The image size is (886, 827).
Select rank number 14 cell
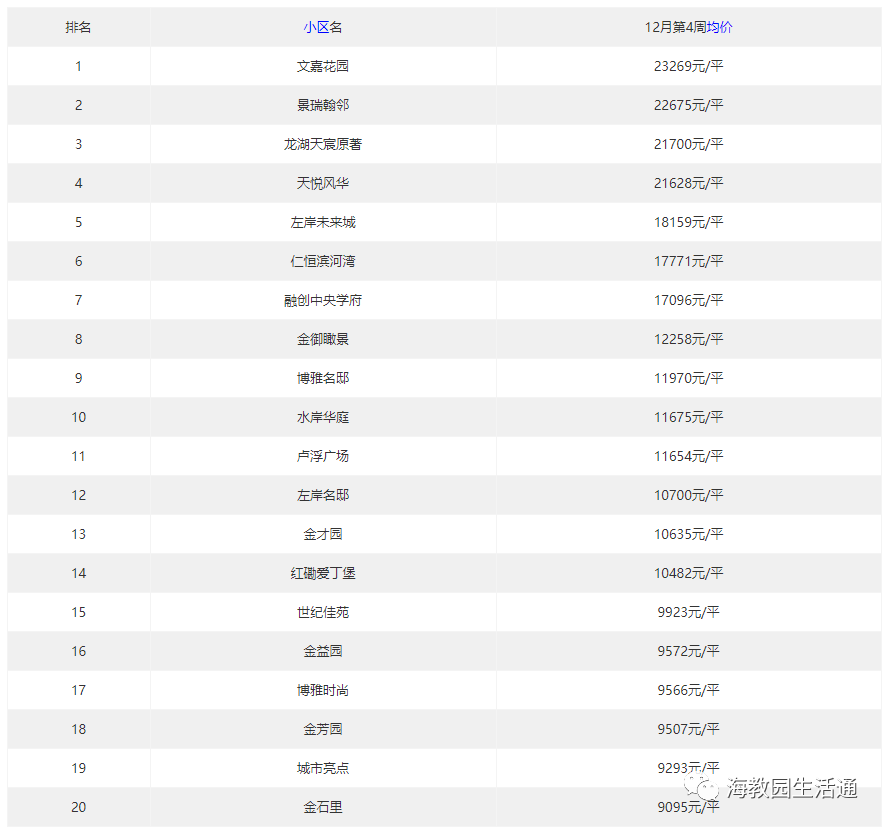(79, 573)
